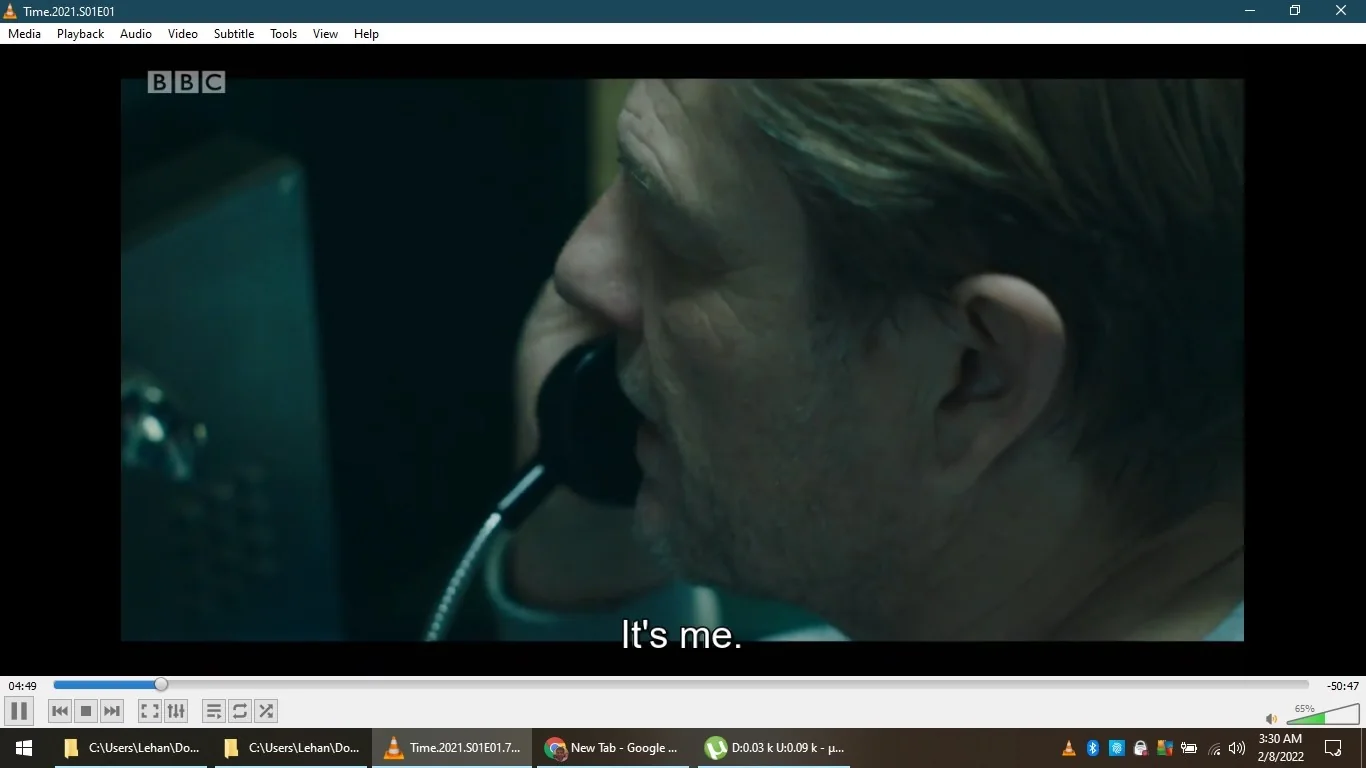Jump to previous media in playlist
Viewport: 1366px width, 768px height.
pyautogui.click(x=60, y=711)
